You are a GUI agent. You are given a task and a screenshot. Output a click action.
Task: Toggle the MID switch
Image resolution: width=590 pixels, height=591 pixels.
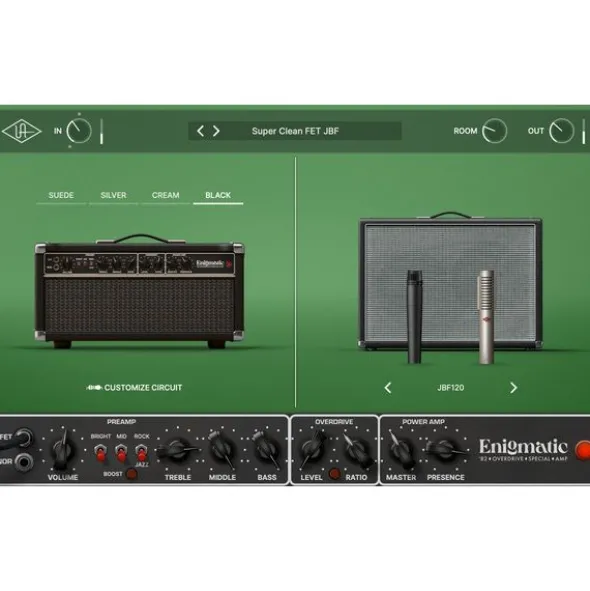(x=121, y=452)
